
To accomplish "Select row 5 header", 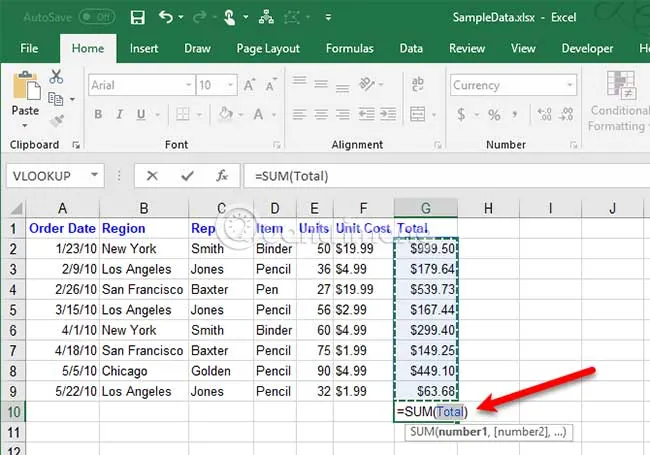I will coord(13,310).
